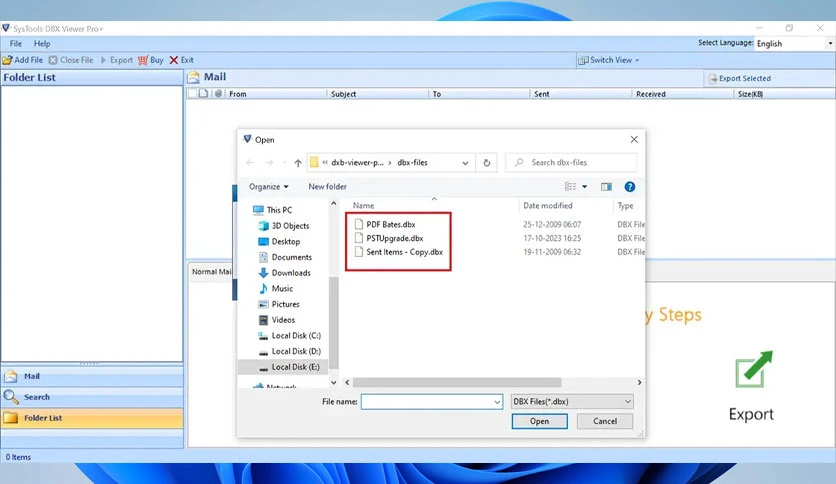Tick the select-all checkbox in Mail header

(192, 94)
